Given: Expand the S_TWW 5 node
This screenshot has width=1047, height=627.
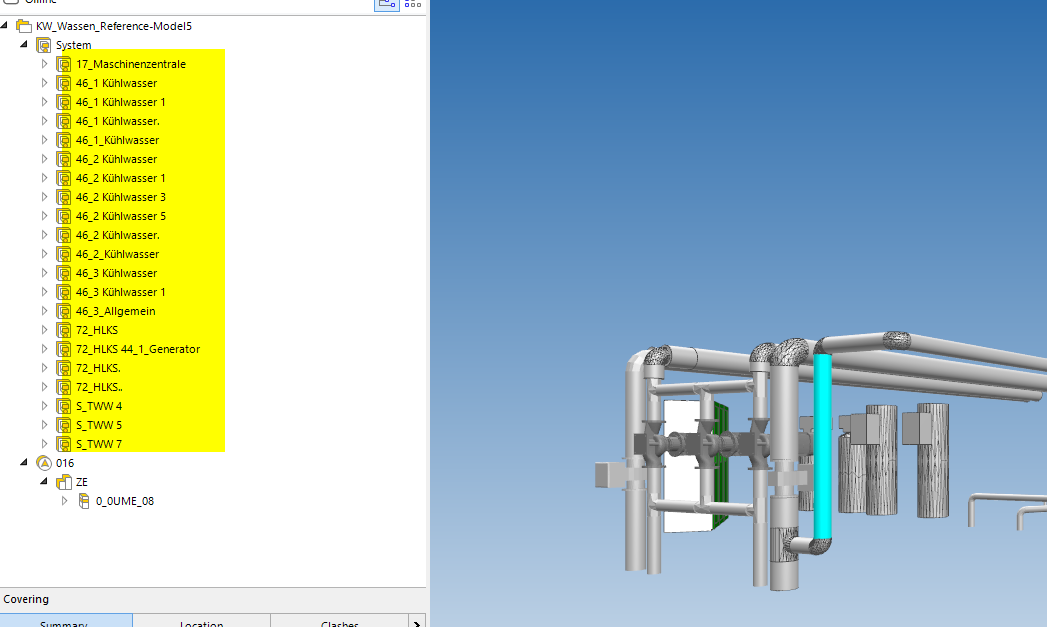Looking at the screenshot, I should (45, 425).
